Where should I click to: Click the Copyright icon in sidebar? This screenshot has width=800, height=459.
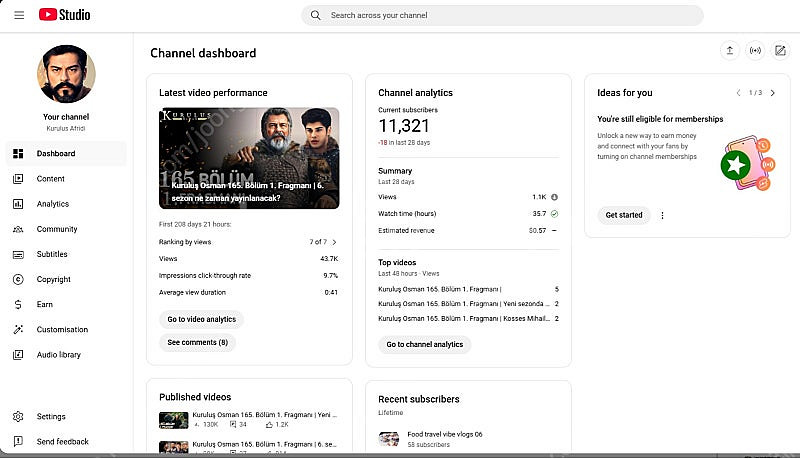pos(18,279)
